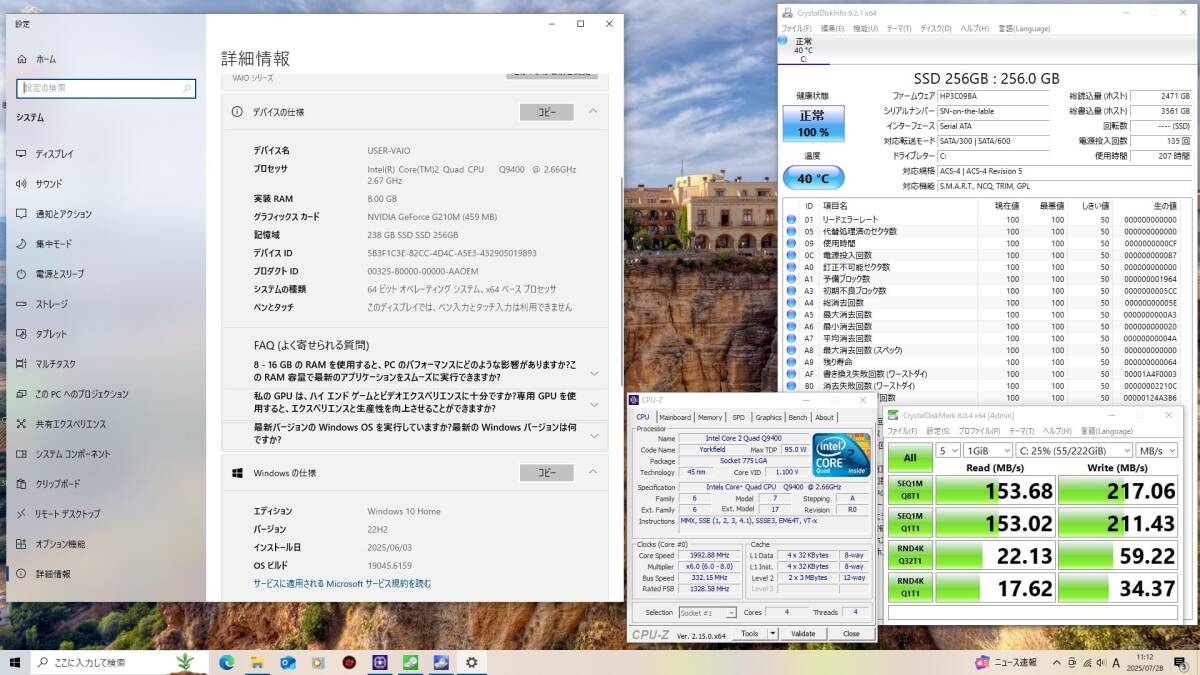
Task: Run RND4K Q32T1 test button
Action: pos(910,555)
